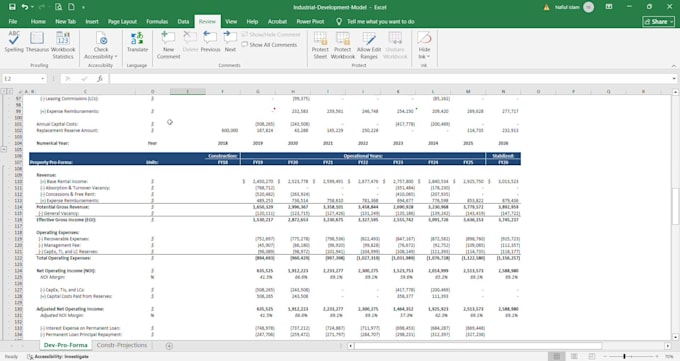The width and height of the screenshot is (680, 361).
Task: Run the Spelling check
Action: click(x=14, y=42)
